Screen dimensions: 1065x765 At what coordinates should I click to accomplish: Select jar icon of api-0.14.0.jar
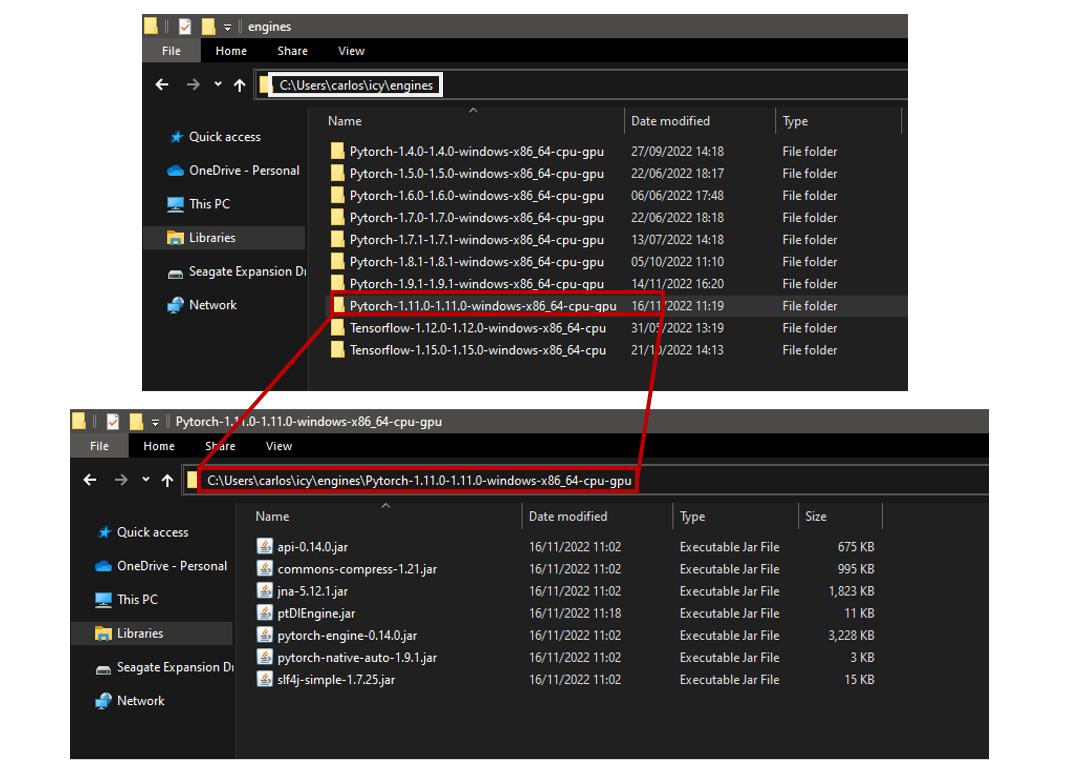pyautogui.click(x=264, y=546)
